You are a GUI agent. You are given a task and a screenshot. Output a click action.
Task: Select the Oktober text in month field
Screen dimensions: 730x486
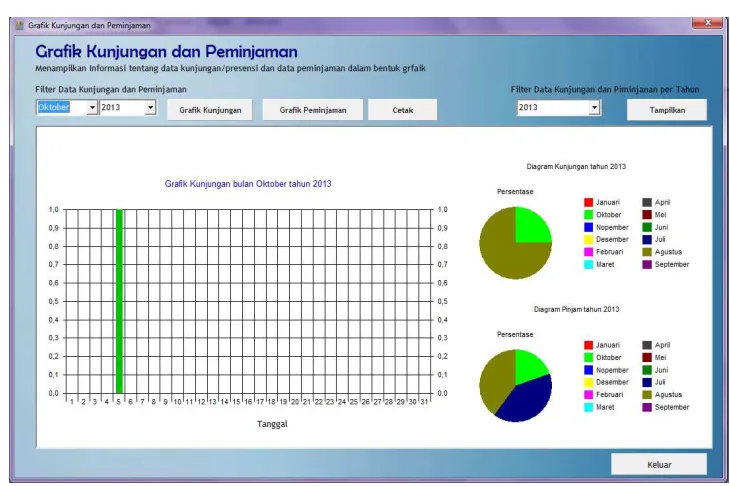[x=54, y=108]
